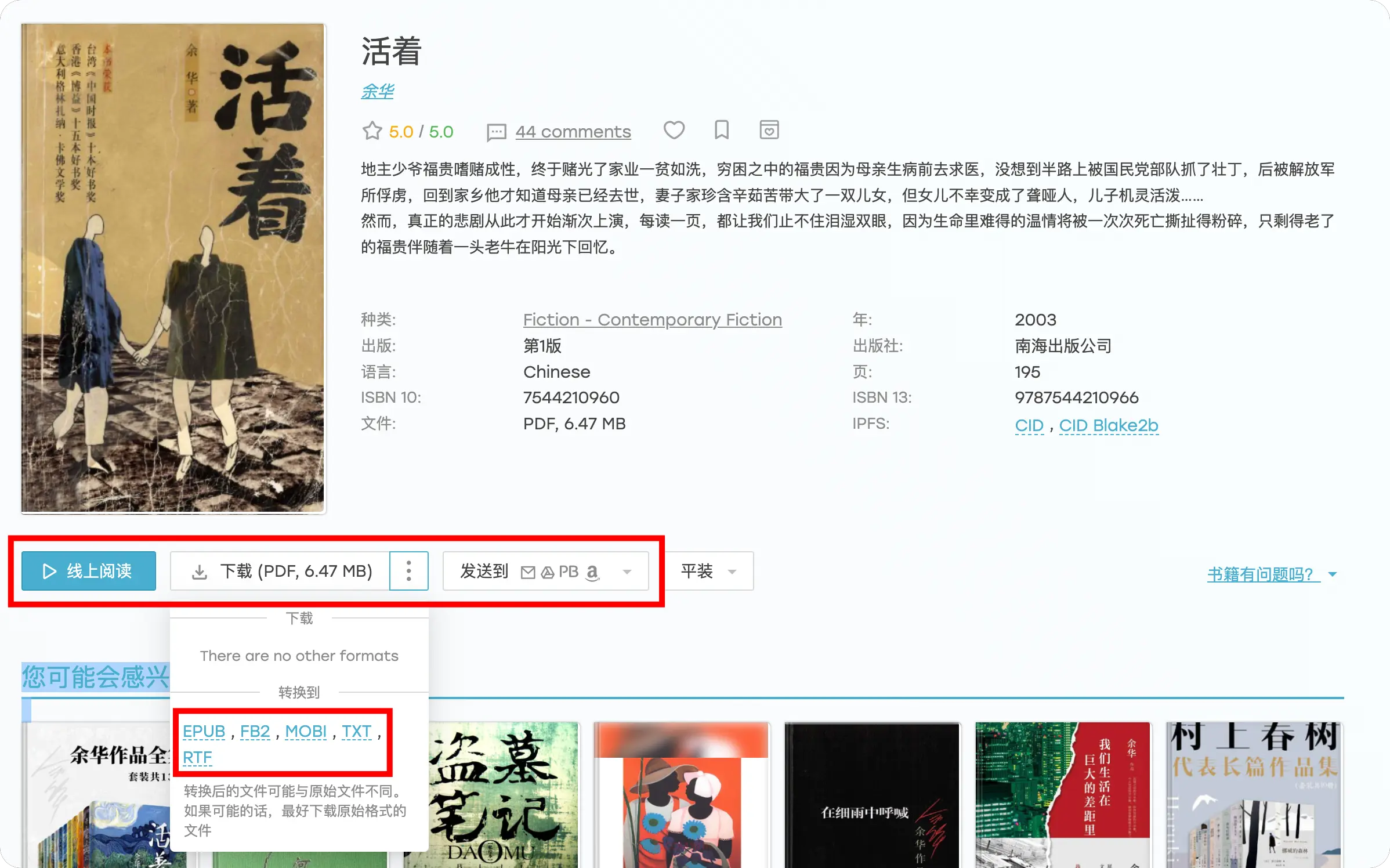Open the comments speech bubble icon
Image resolution: width=1390 pixels, height=868 pixels.
[x=496, y=132]
